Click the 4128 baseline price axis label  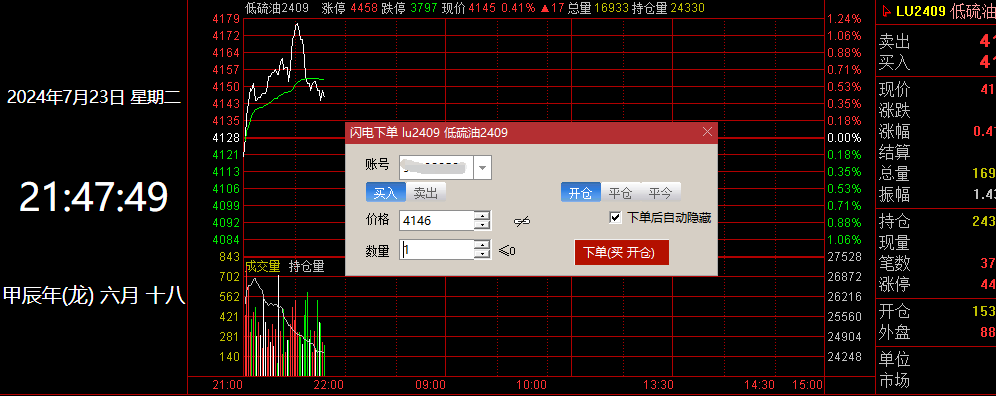[227, 137]
